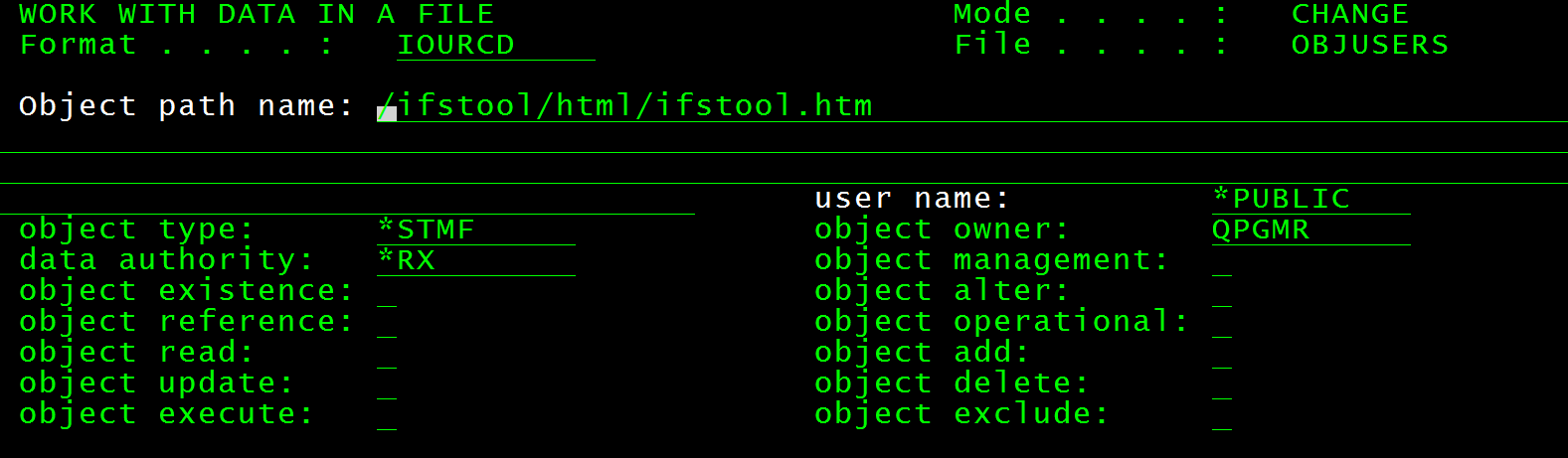This screenshot has height=458, width=1568.
Task: Click the Format field containing IOURCD
Action: [x=495, y=46]
